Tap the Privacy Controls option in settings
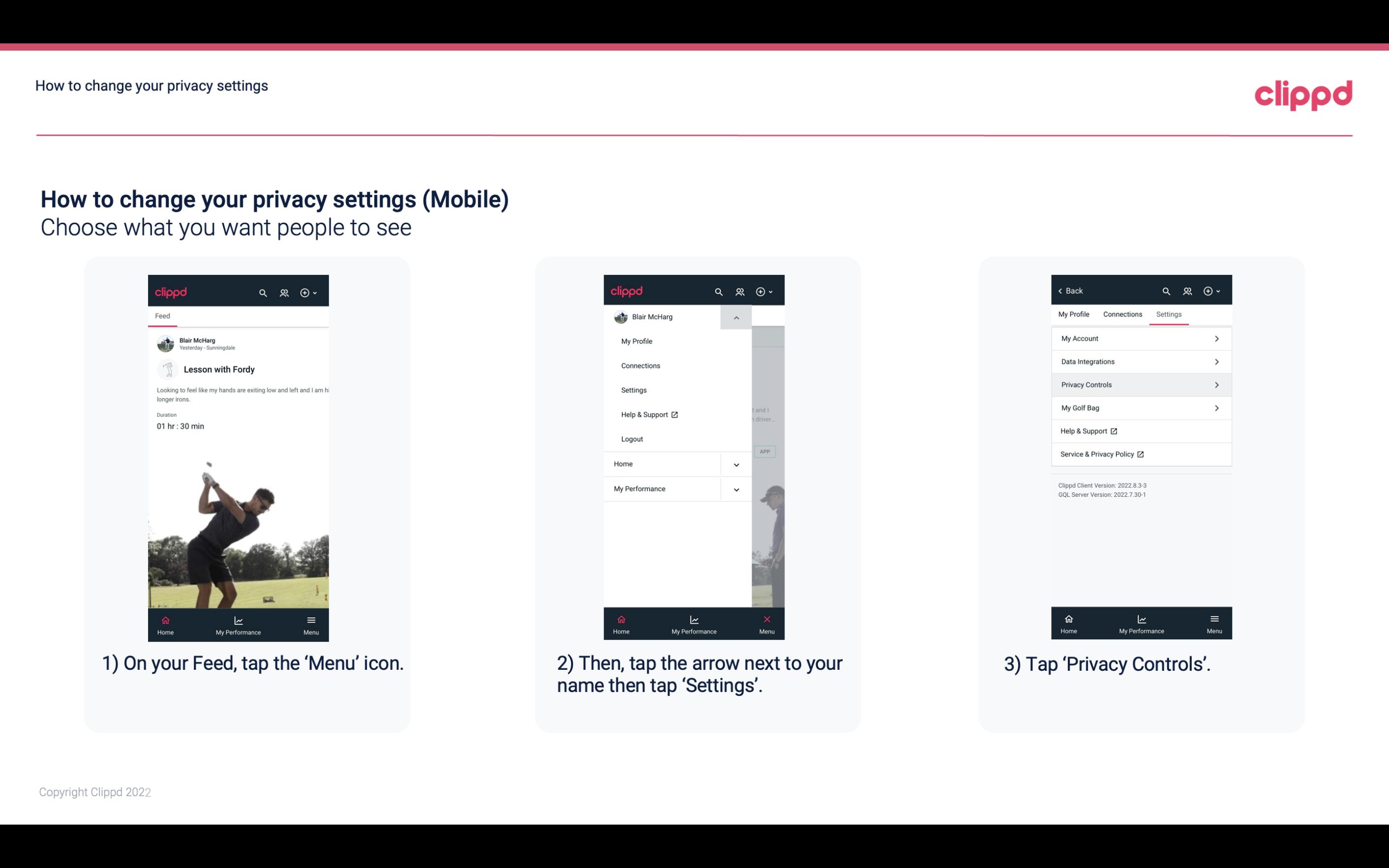The image size is (1389, 868). pyautogui.click(x=1140, y=384)
